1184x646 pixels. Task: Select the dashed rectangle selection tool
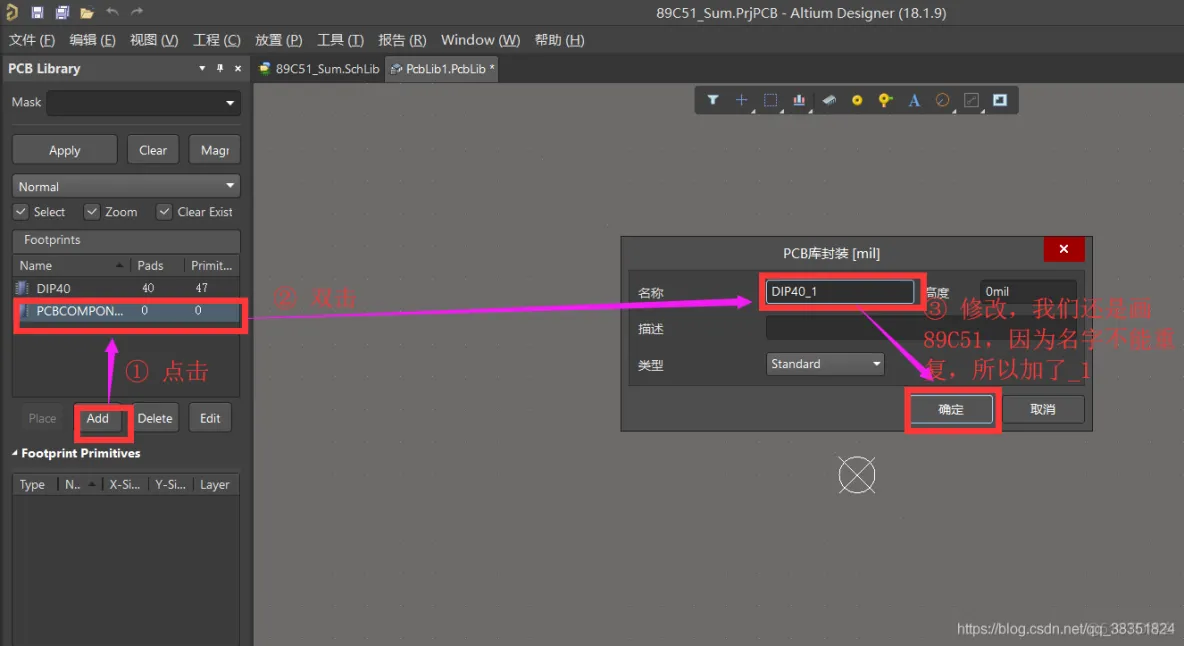(770, 100)
